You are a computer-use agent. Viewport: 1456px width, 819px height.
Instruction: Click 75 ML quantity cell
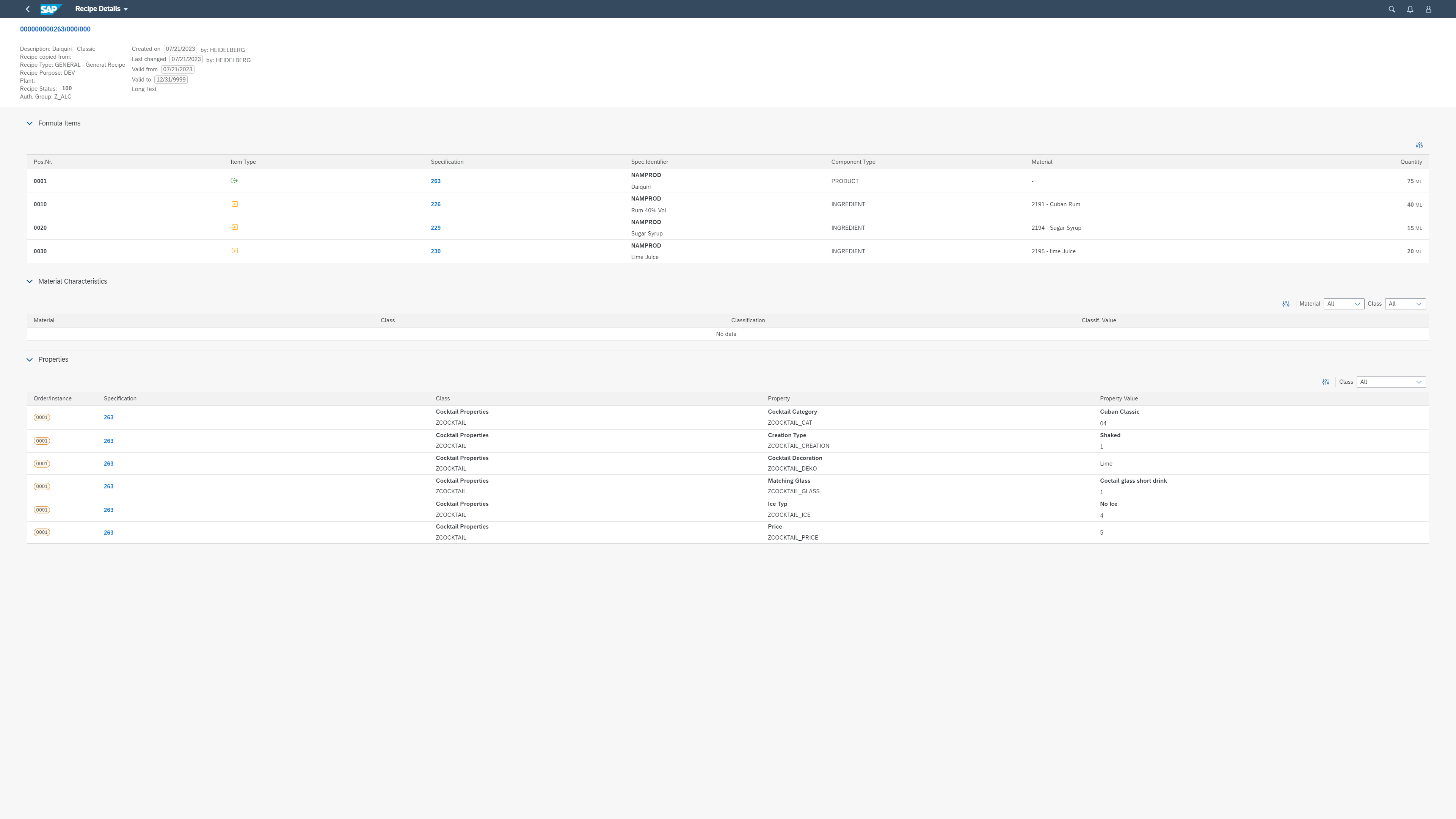pyautogui.click(x=1414, y=182)
